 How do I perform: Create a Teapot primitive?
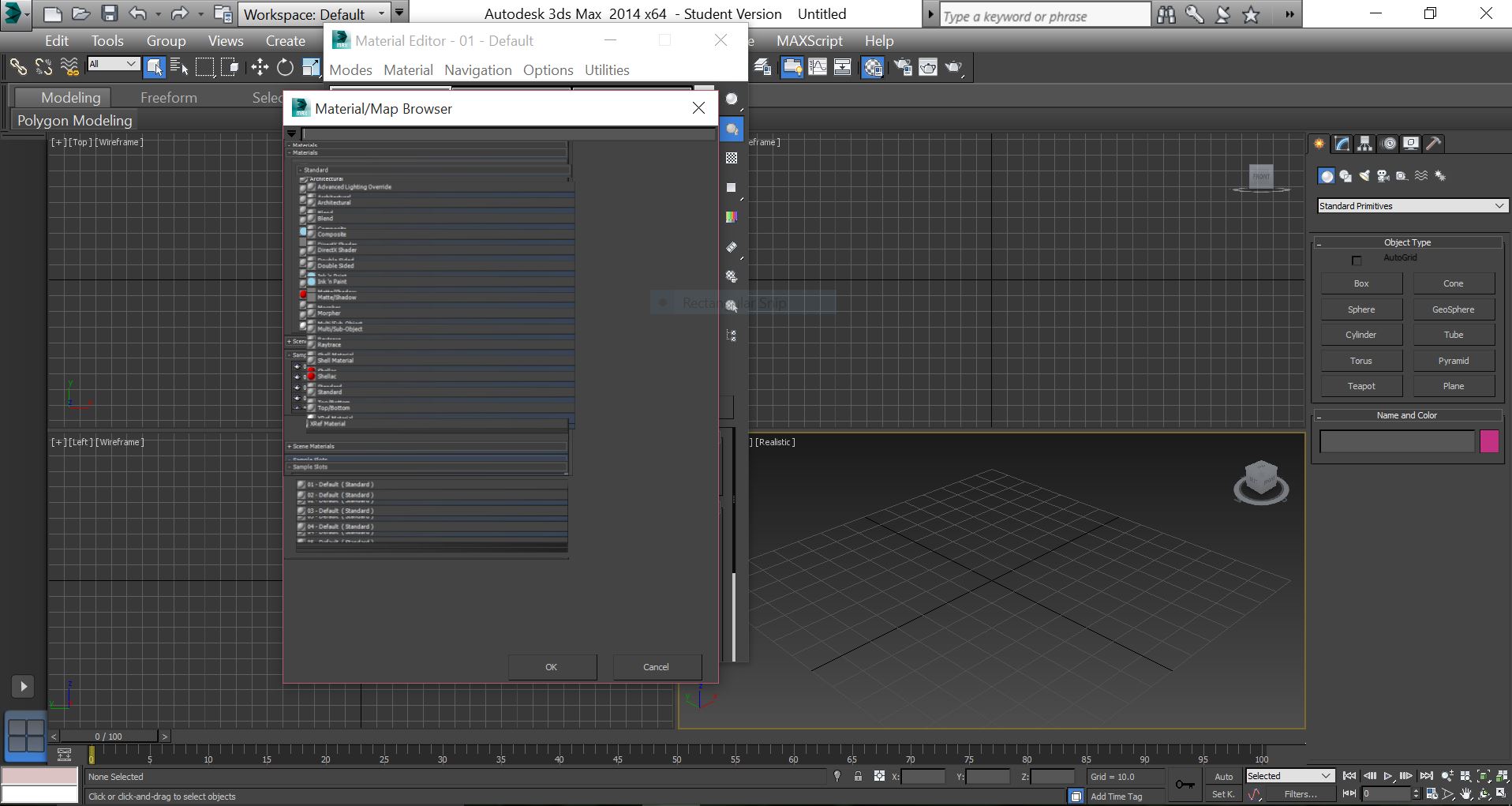pos(1361,386)
